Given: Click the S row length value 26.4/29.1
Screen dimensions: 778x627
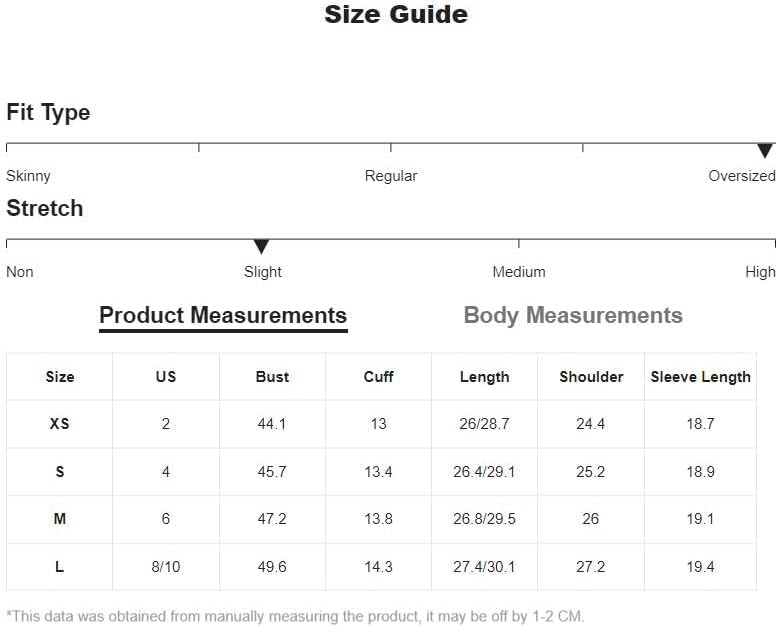Looking at the screenshot, I should [x=484, y=471].
